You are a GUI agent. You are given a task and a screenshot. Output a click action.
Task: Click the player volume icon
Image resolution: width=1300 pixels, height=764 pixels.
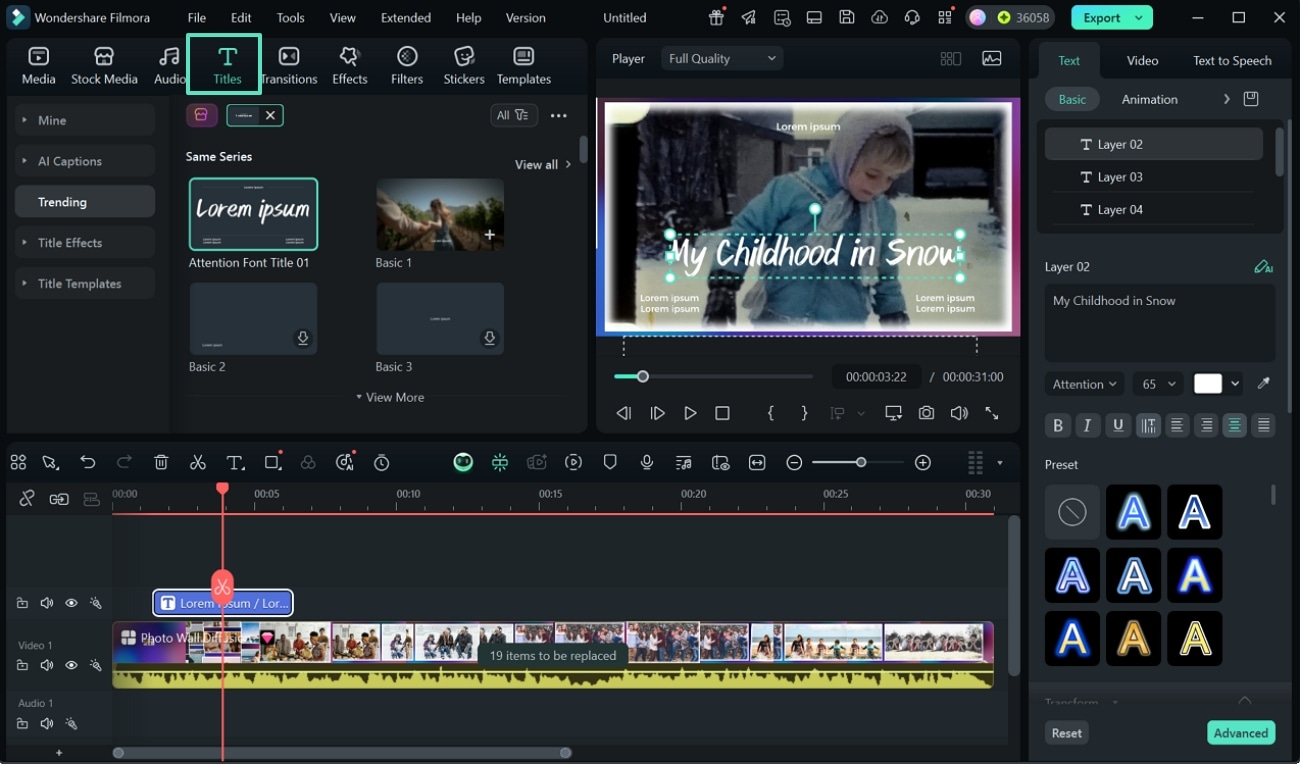[x=959, y=413]
